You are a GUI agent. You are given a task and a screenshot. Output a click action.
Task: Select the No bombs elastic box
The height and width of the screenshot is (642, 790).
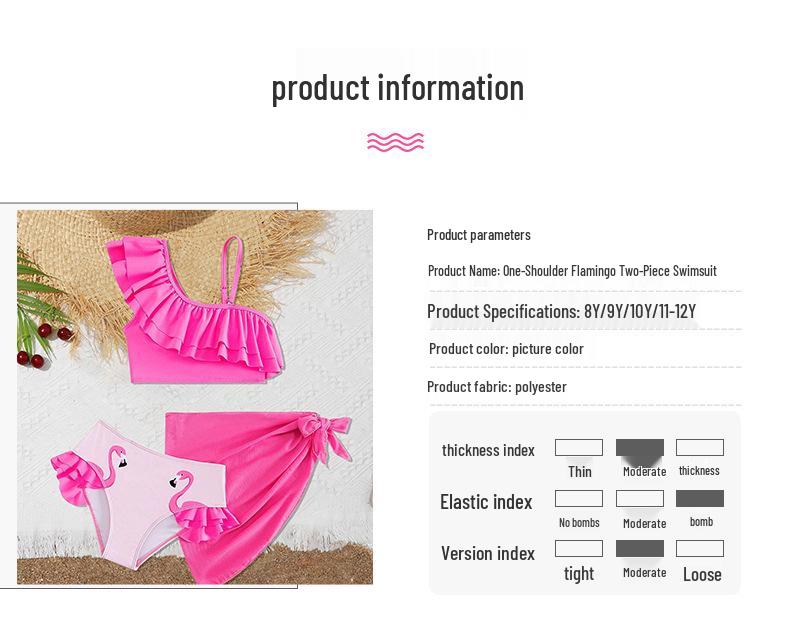pos(579,498)
